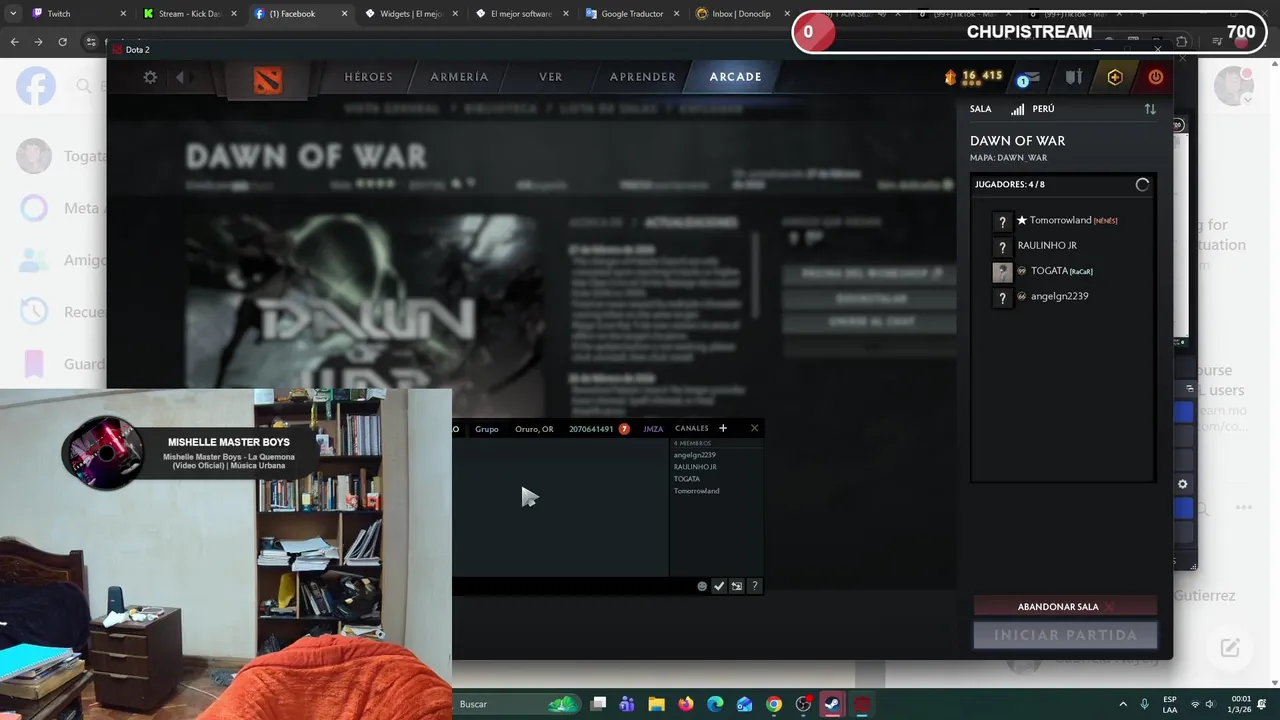The image size is (1280, 720).
Task: Open Steam from taskbar
Action: pyautogui.click(x=832, y=704)
